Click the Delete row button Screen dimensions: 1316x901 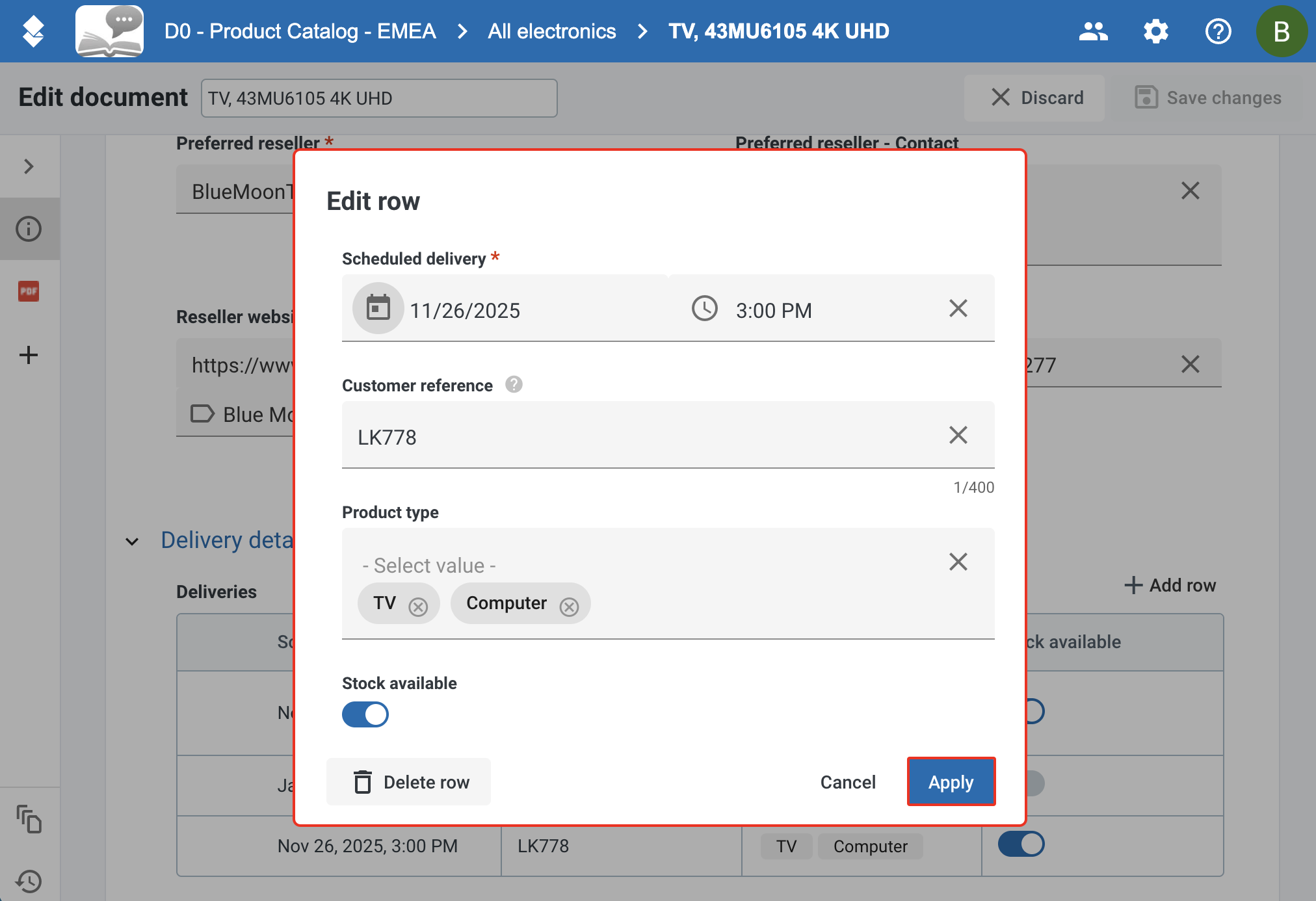(x=408, y=781)
